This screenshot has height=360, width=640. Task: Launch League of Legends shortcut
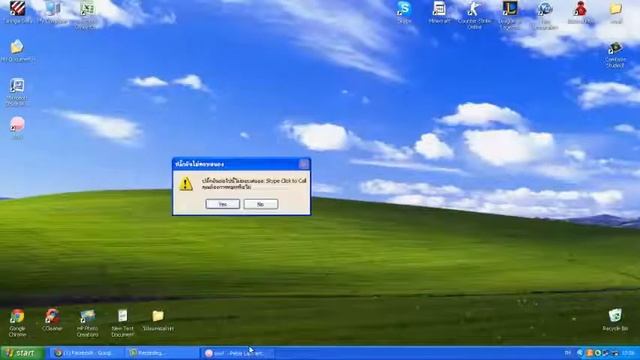tap(510, 15)
